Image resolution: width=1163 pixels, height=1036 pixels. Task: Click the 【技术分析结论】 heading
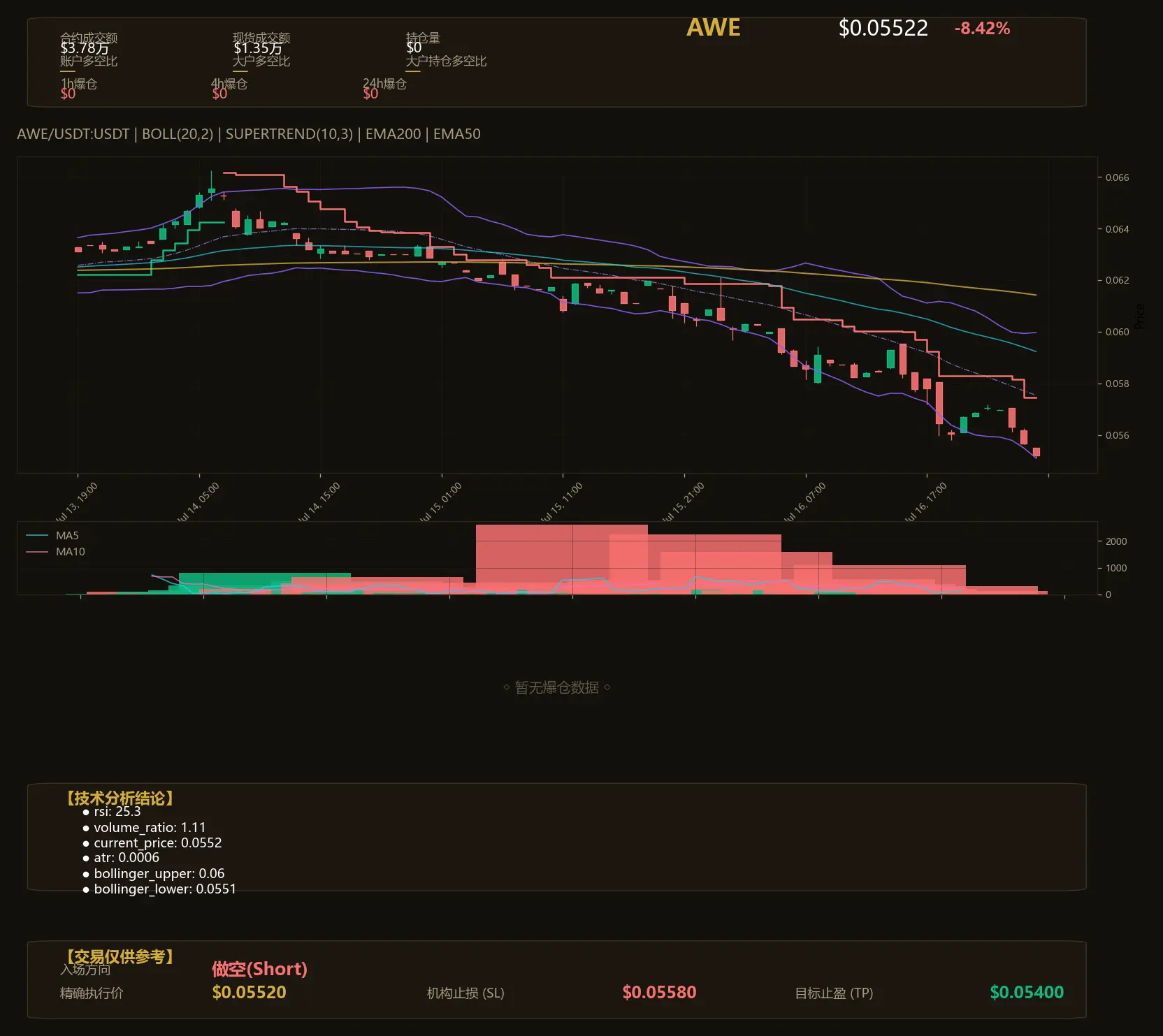coord(119,798)
